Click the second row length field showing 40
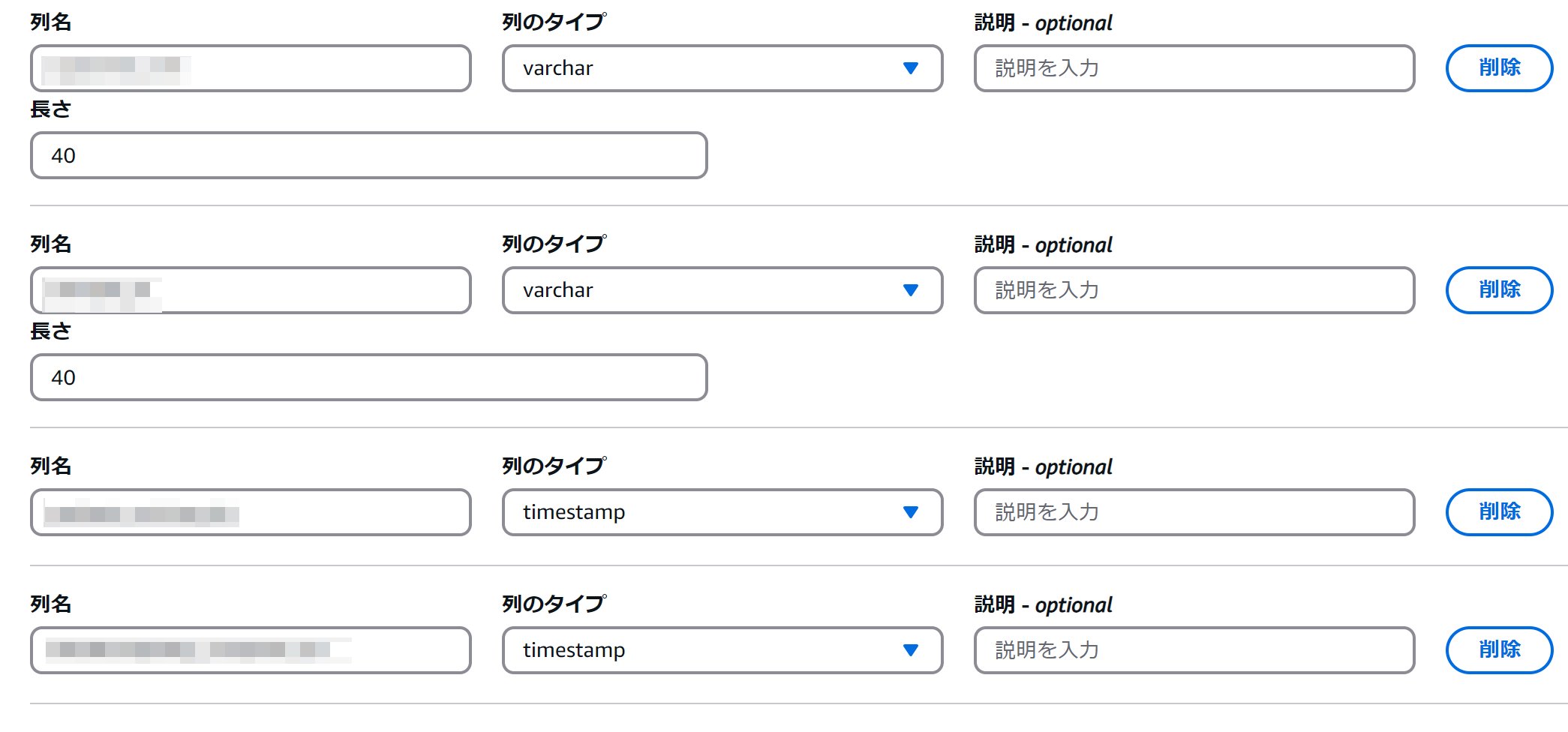Screen dimensions: 1568x732 [x=368, y=377]
